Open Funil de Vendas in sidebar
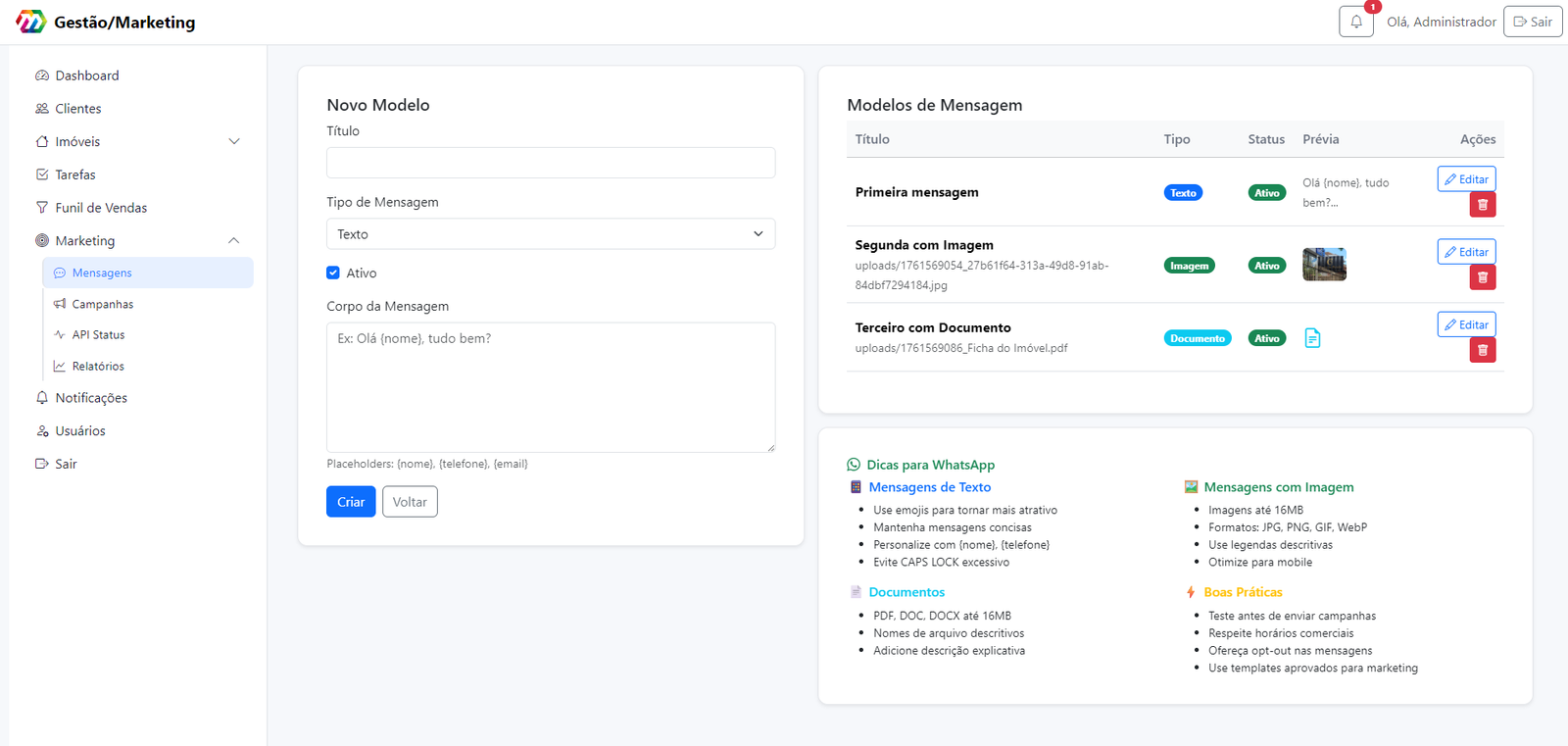 tap(100, 208)
